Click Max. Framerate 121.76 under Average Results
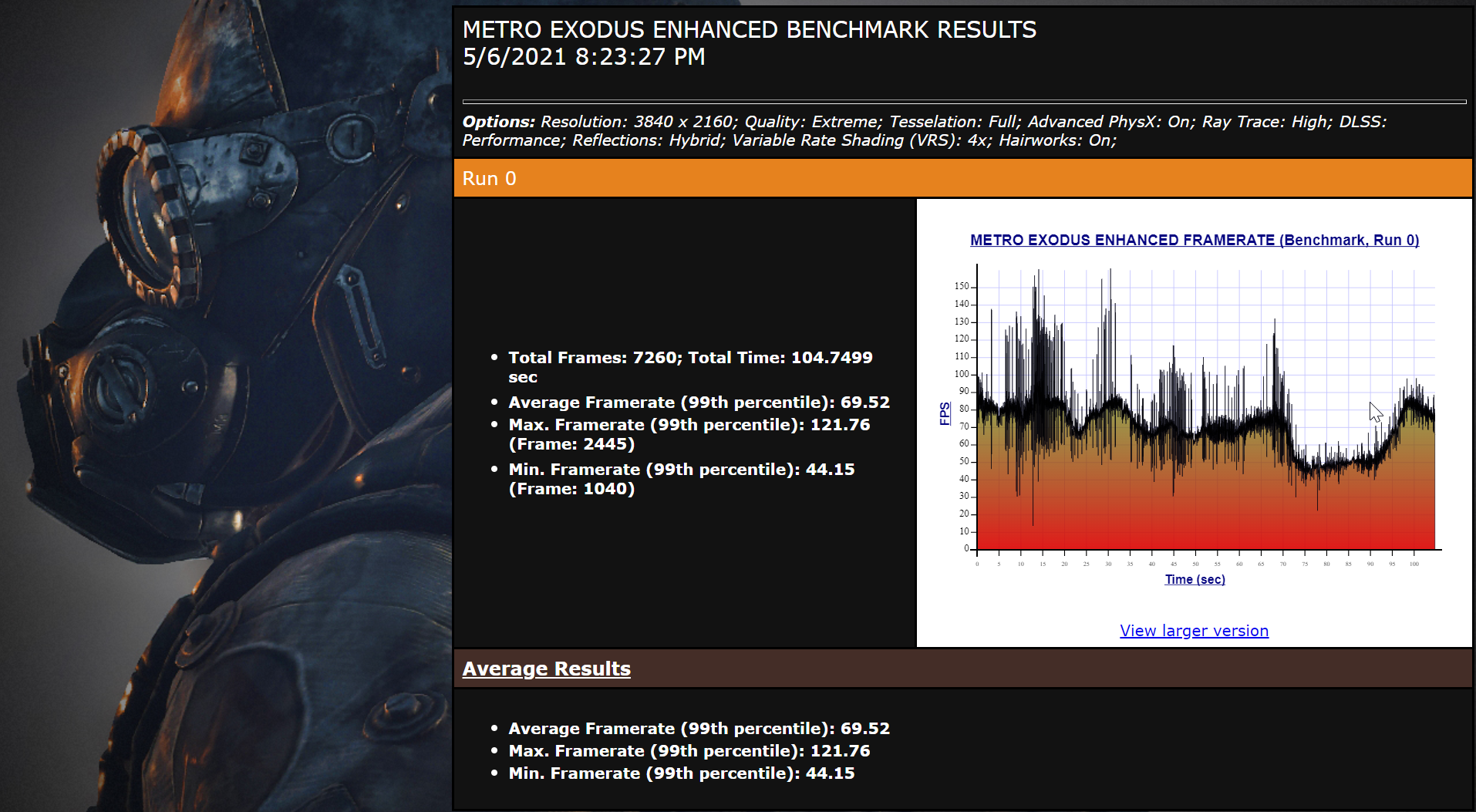1476x812 pixels. (689, 751)
